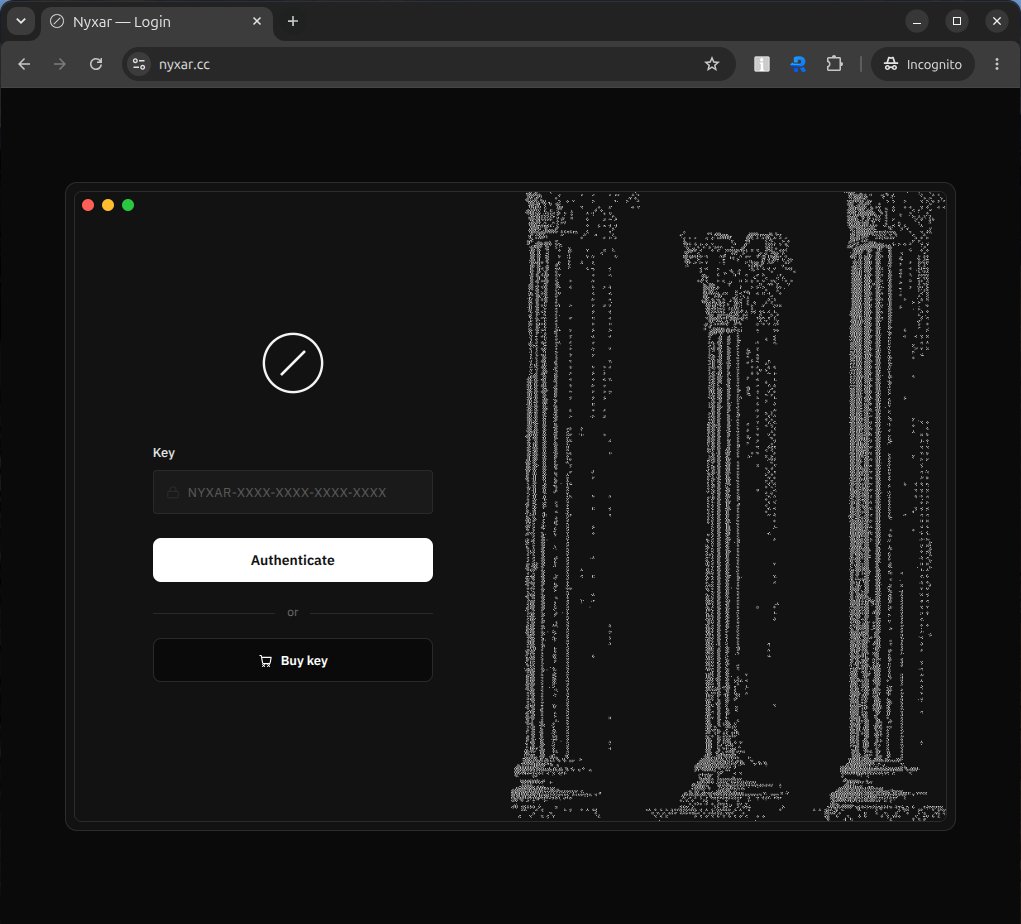Screen dimensions: 1021x924
Task: Minimize the browser window
Action: tap(917, 21)
